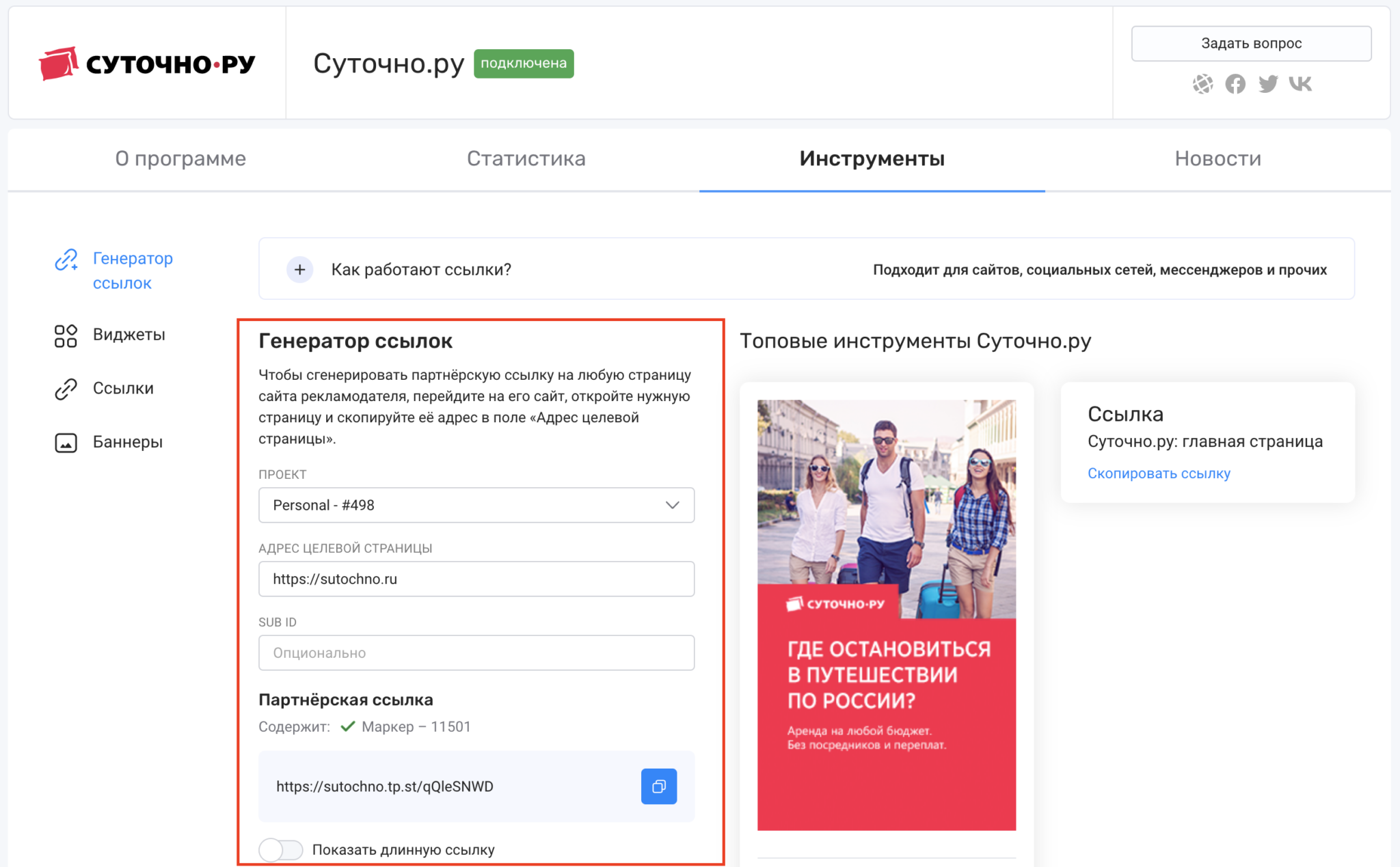Screen dimensions: 1400x867
Task: Open the Новости tab
Action: tap(1217, 159)
